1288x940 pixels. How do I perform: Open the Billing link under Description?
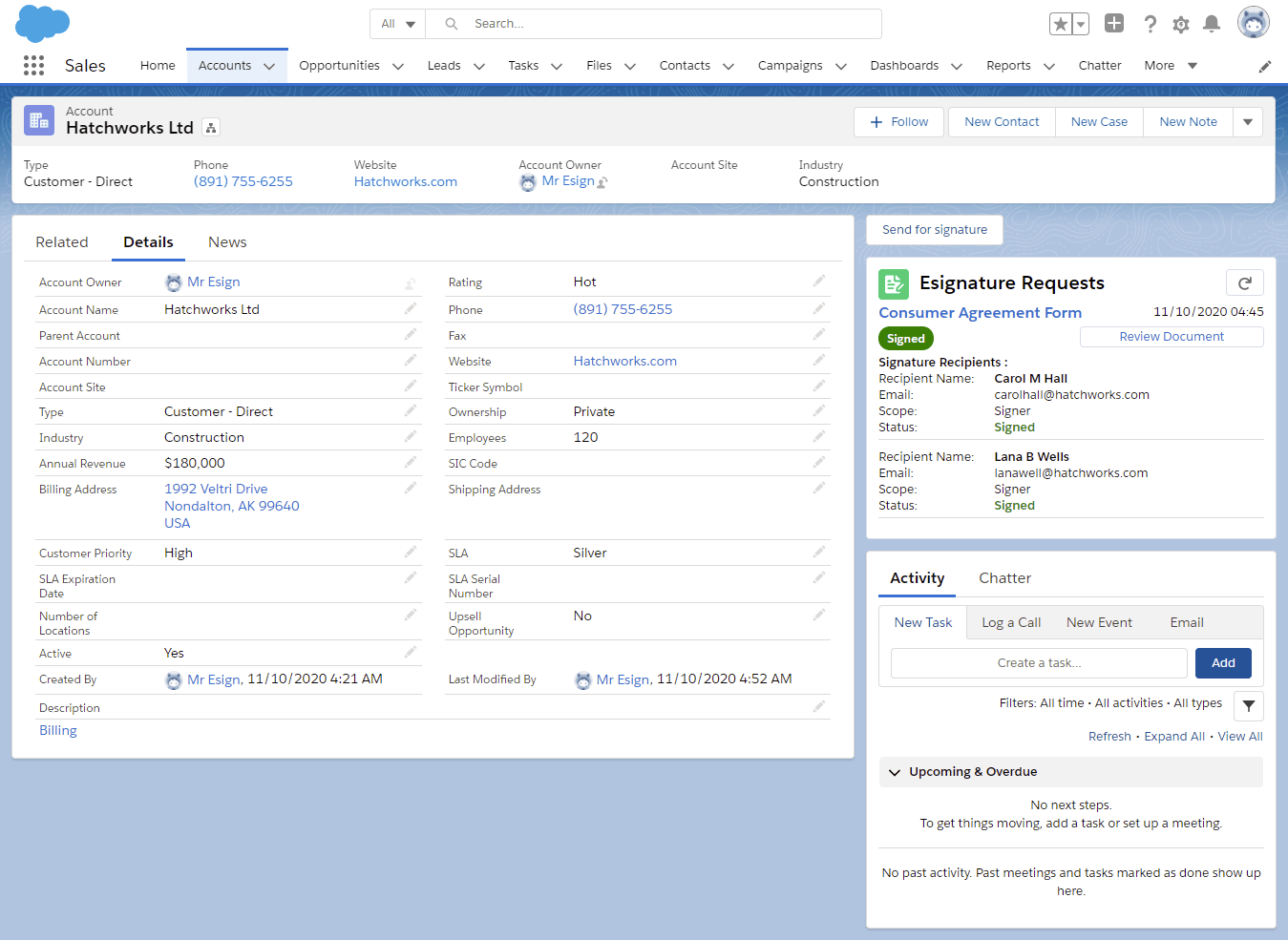coord(58,731)
